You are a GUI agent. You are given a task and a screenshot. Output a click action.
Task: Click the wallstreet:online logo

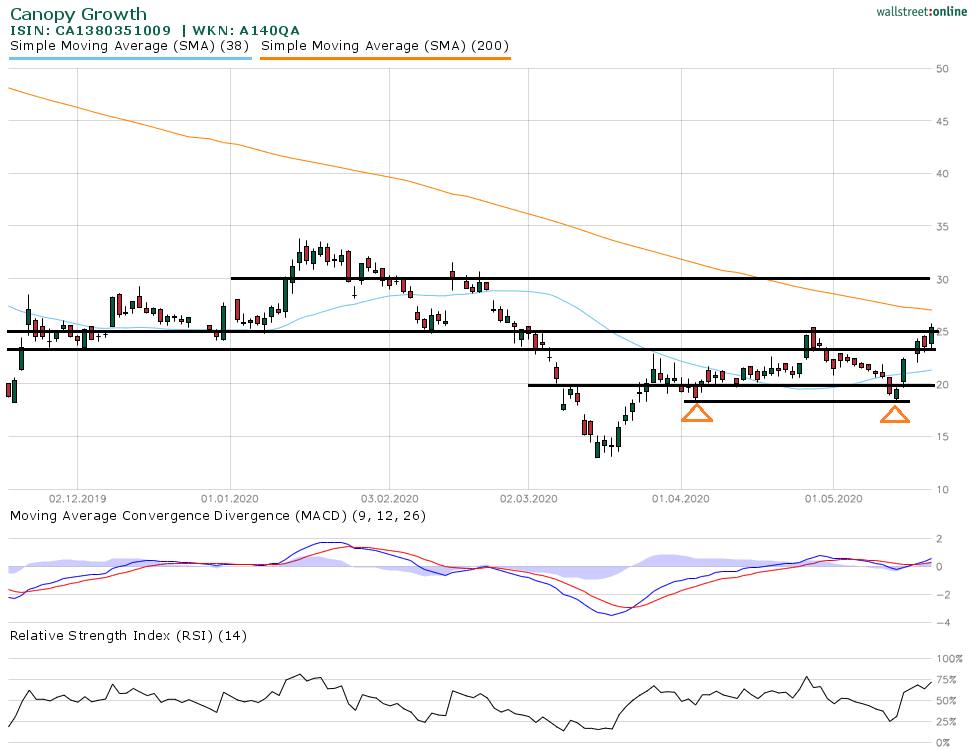(921, 12)
